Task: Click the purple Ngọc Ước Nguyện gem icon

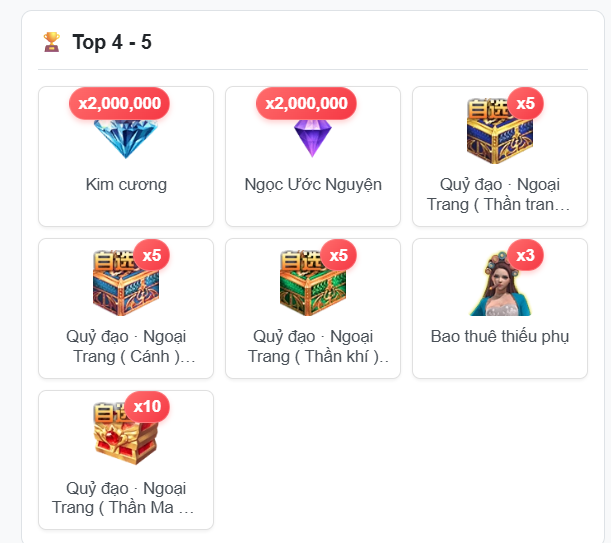Action: 313,138
